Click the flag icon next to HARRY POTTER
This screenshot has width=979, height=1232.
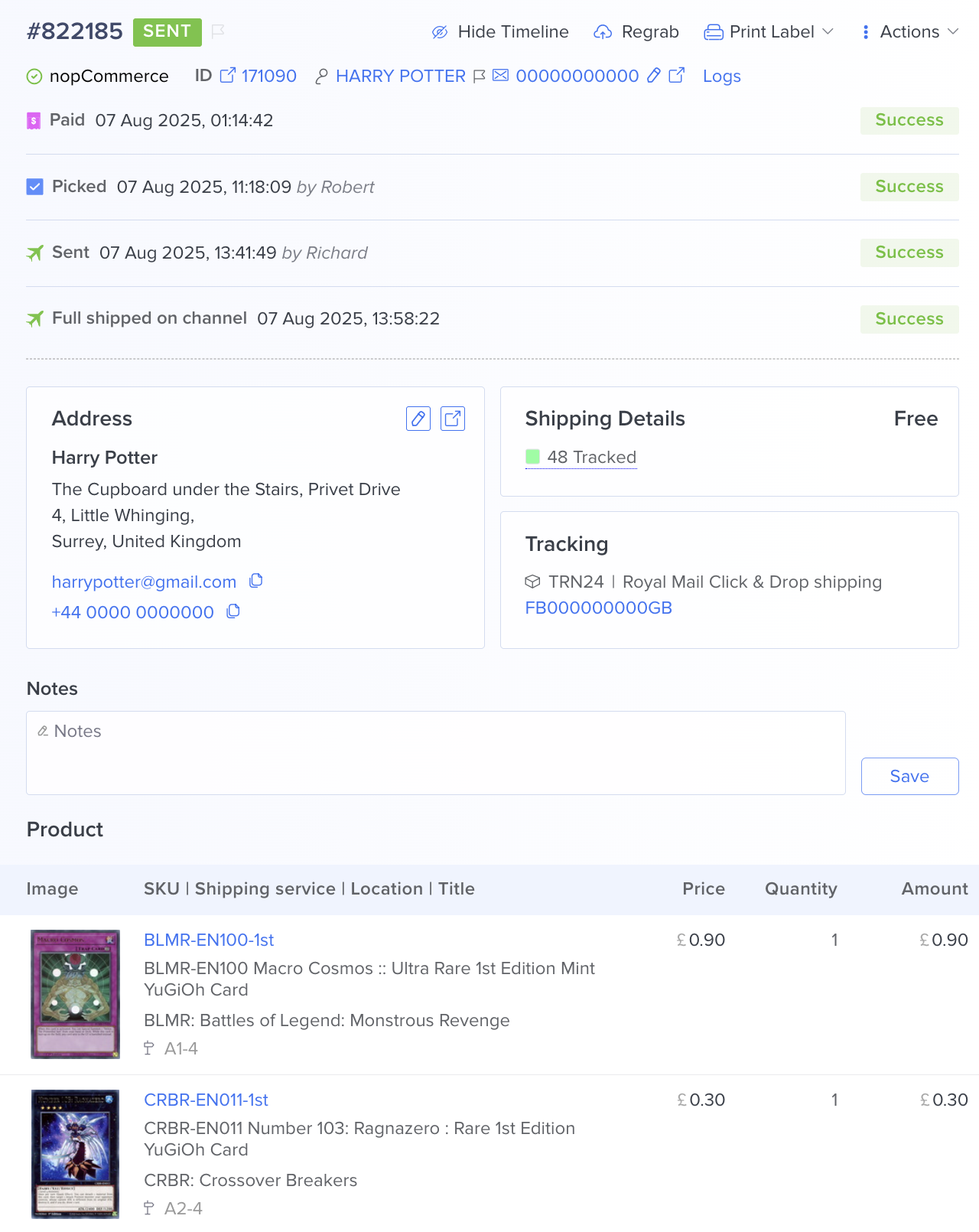(480, 76)
